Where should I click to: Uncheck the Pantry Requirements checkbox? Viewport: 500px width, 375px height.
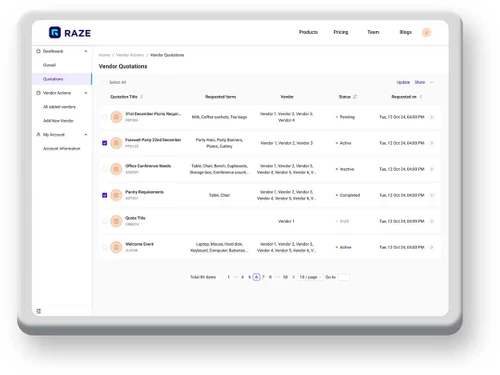[x=104, y=195]
